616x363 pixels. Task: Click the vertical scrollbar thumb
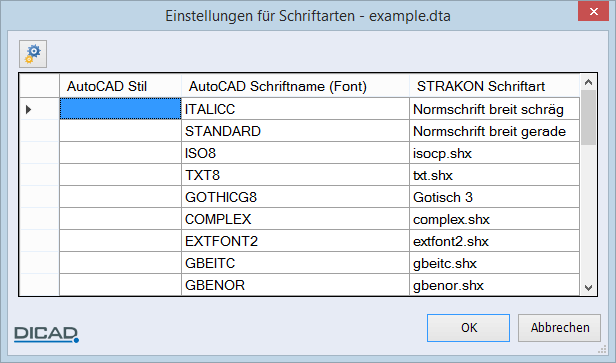[588, 117]
